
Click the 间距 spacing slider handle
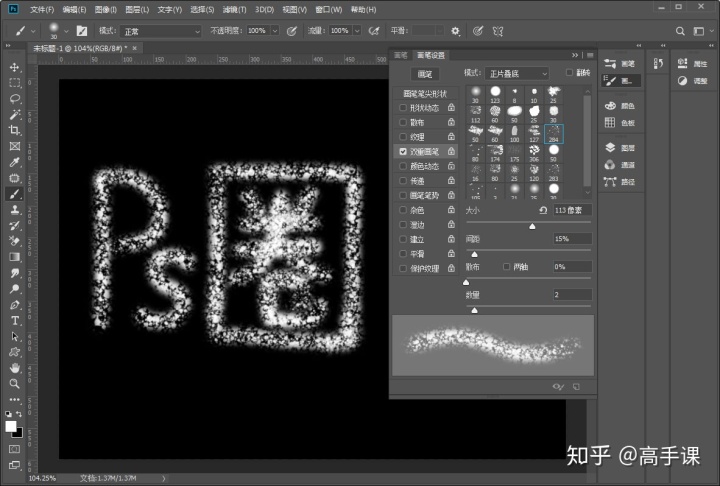coord(474,254)
